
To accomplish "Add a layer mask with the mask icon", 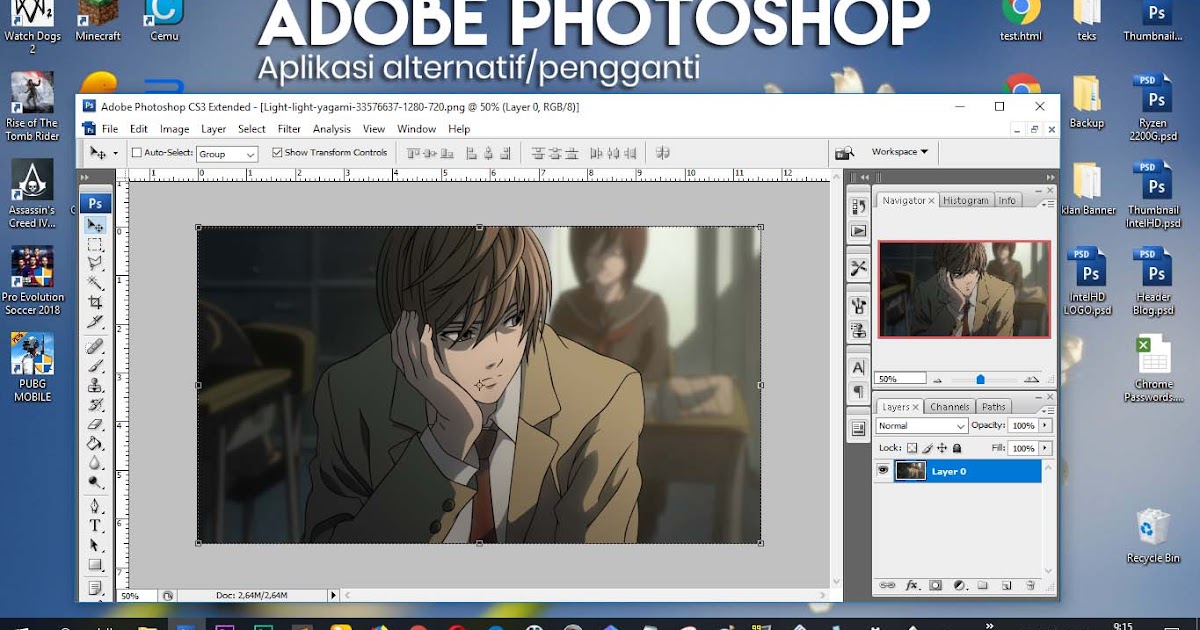I will pos(936,585).
